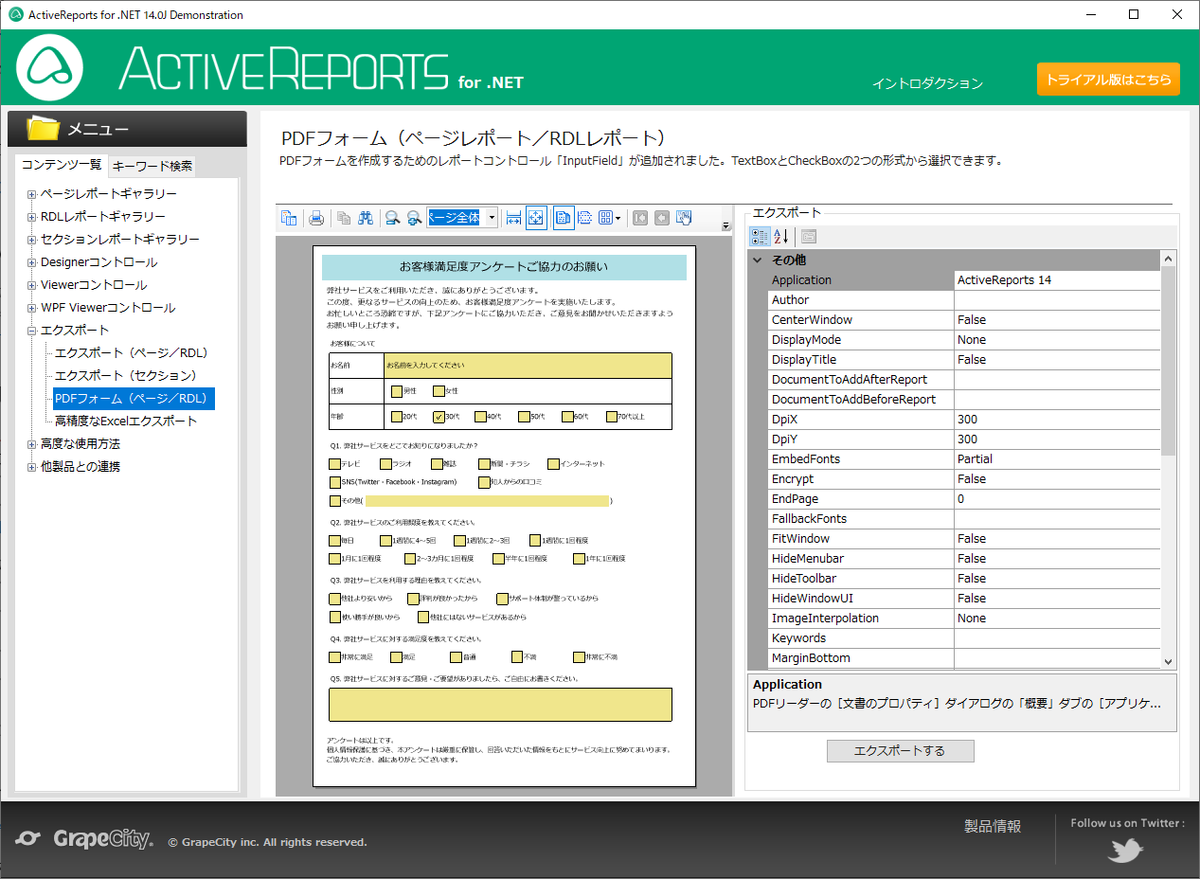
Task: Check the 毎日 checkbox in Q2
Action: [334, 541]
